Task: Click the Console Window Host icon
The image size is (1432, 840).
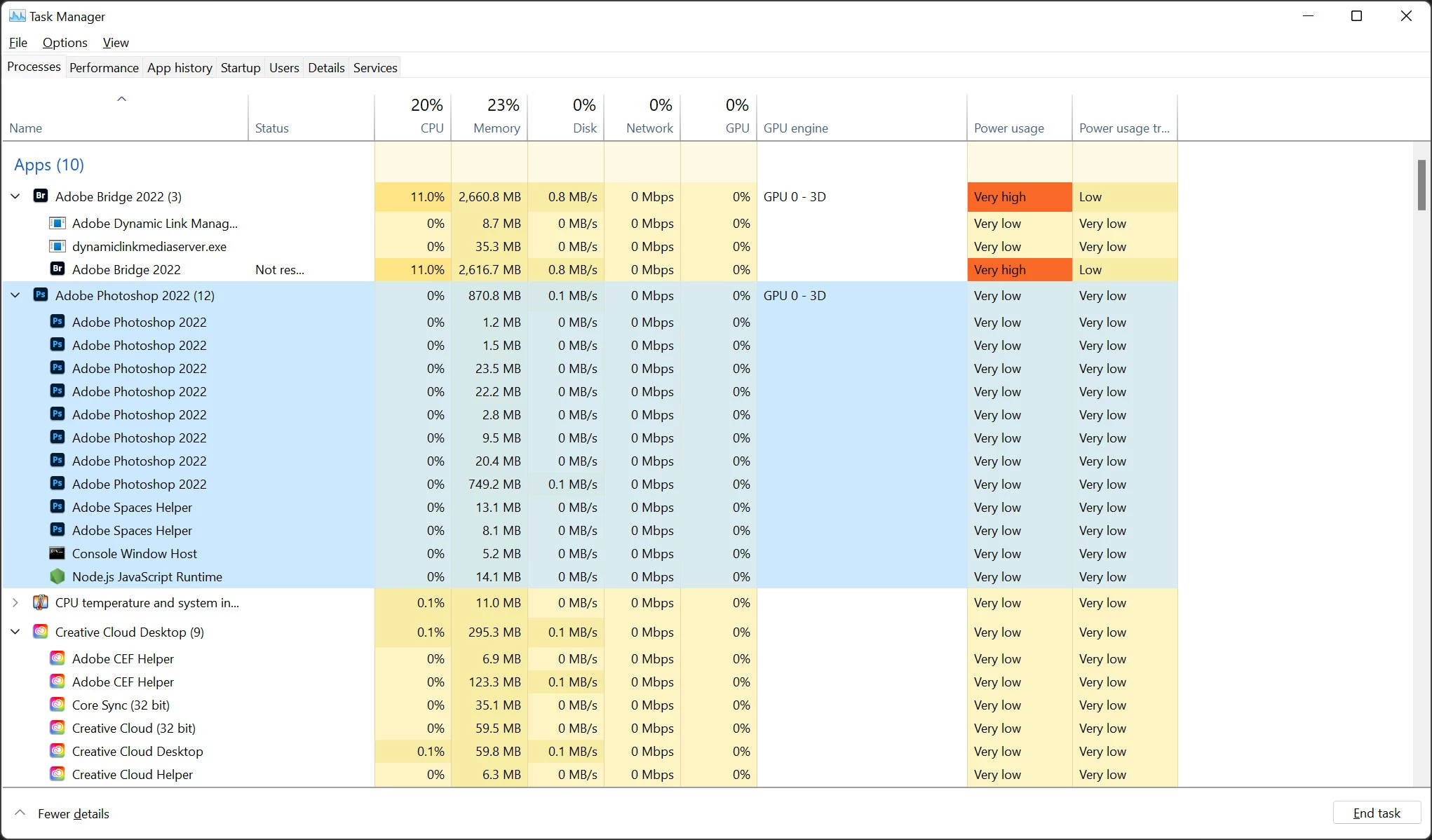Action: tap(57, 553)
